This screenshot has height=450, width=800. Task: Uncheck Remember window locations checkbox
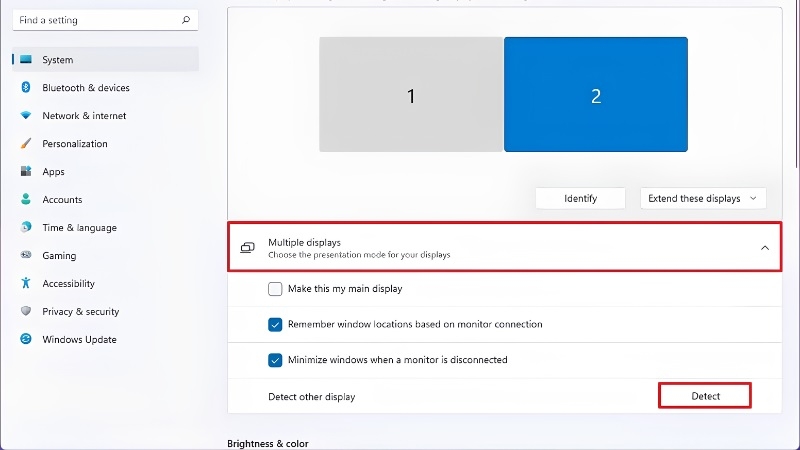click(x=275, y=324)
